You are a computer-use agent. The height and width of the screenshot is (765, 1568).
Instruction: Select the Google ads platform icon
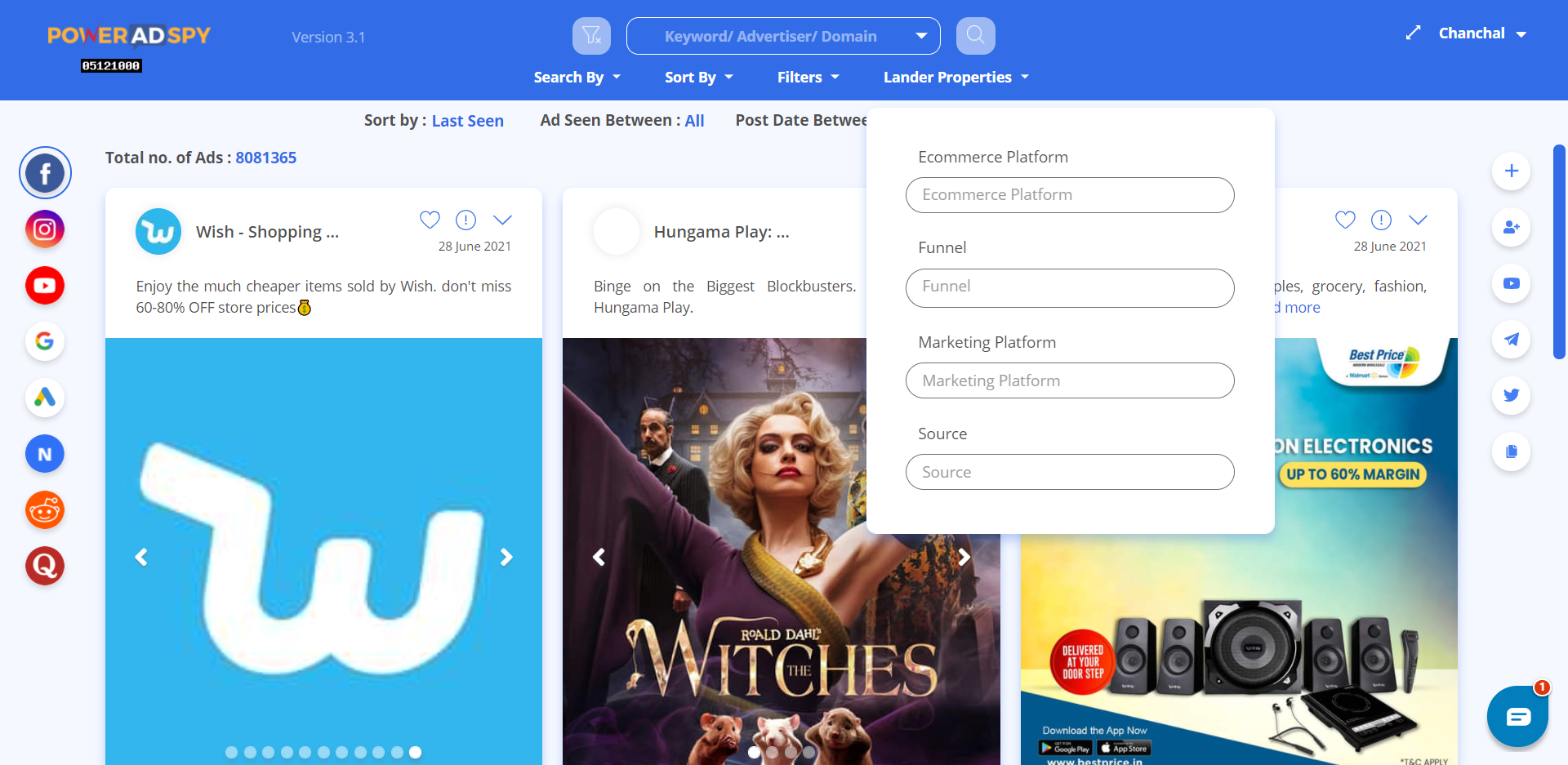pos(45,341)
